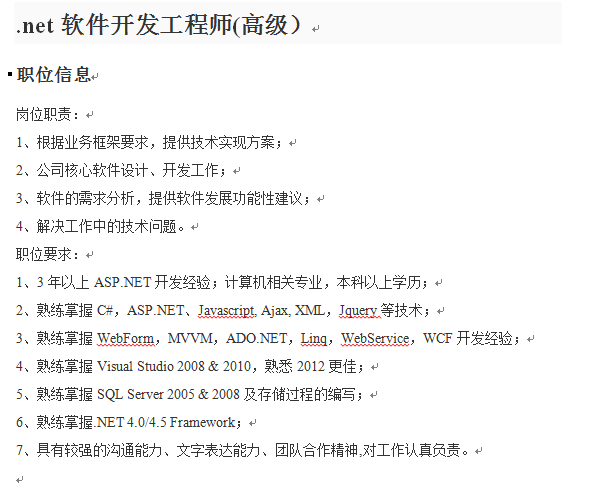Click line 2、公司核心软件设计、开发工作

coord(121,171)
